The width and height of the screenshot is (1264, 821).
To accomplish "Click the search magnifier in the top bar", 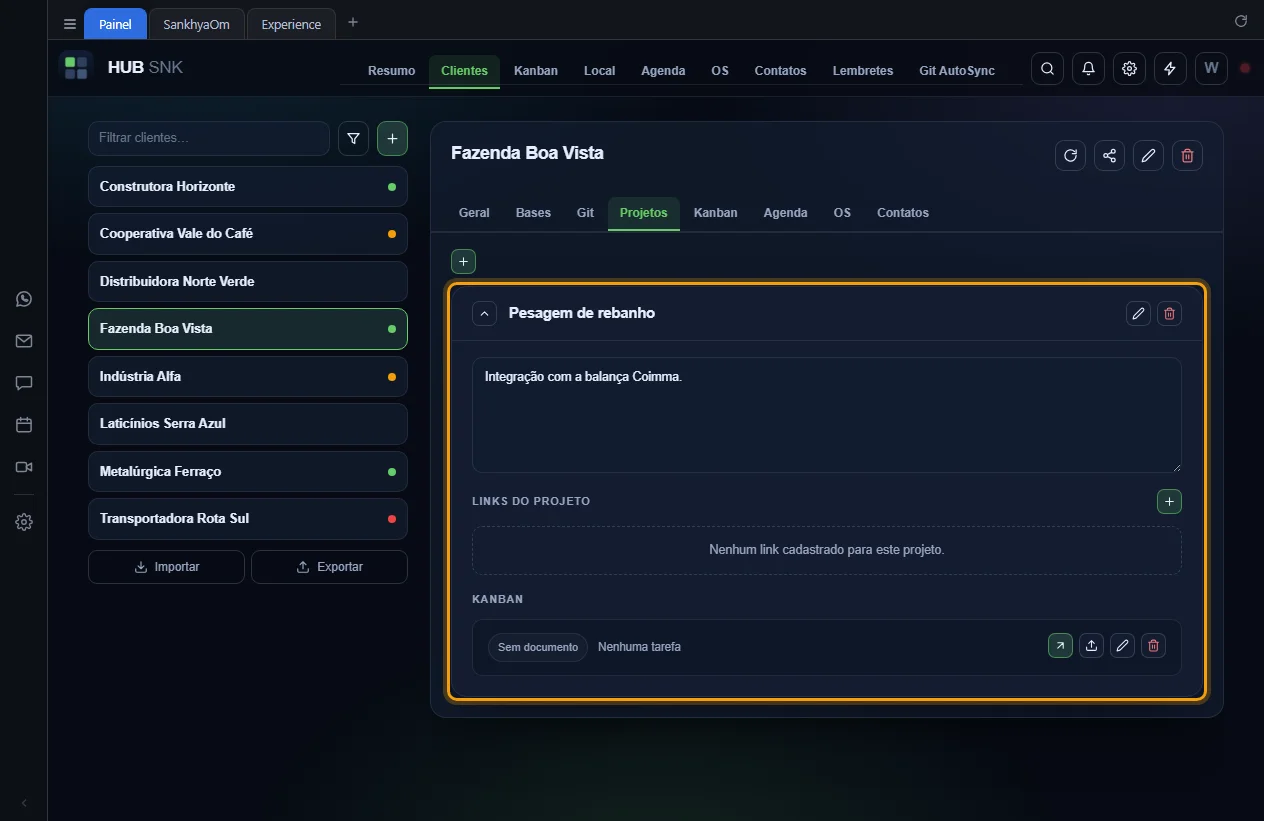I will pyautogui.click(x=1047, y=69).
